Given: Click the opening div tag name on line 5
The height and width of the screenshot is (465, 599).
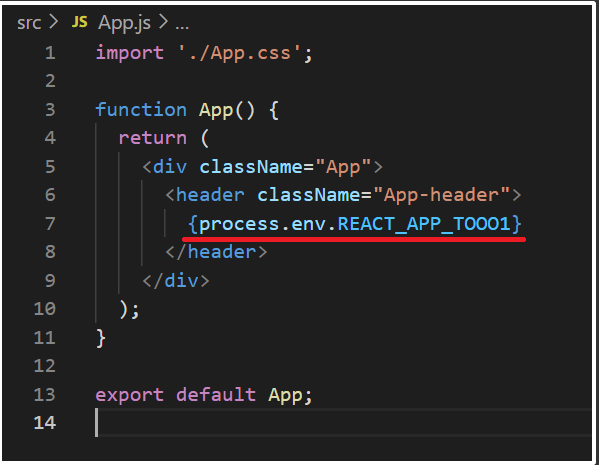Looking at the screenshot, I should [x=170, y=167].
